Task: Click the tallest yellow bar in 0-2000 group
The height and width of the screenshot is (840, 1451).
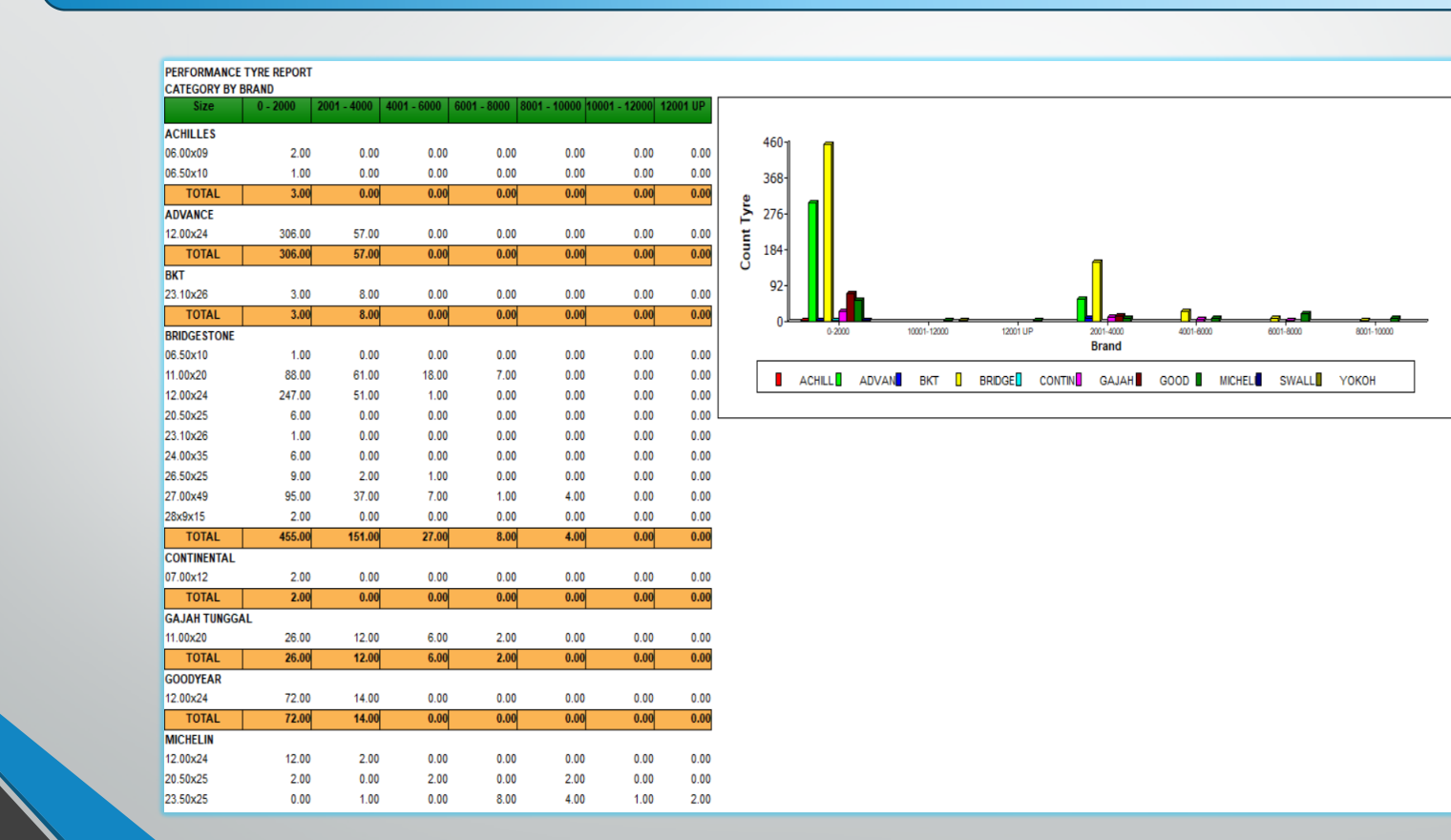Action: (829, 231)
